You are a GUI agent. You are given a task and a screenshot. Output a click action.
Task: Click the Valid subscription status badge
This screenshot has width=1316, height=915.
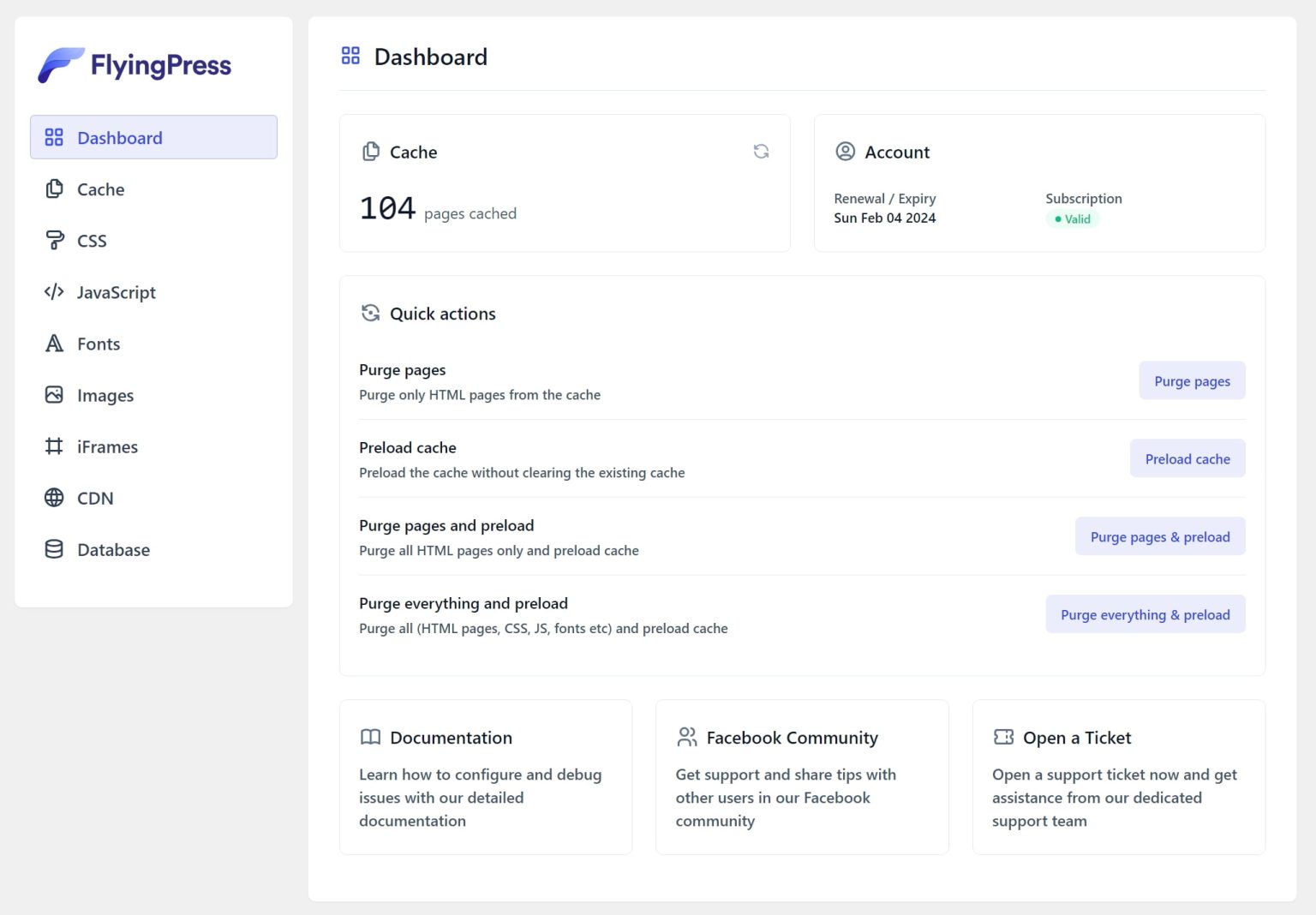click(1073, 218)
